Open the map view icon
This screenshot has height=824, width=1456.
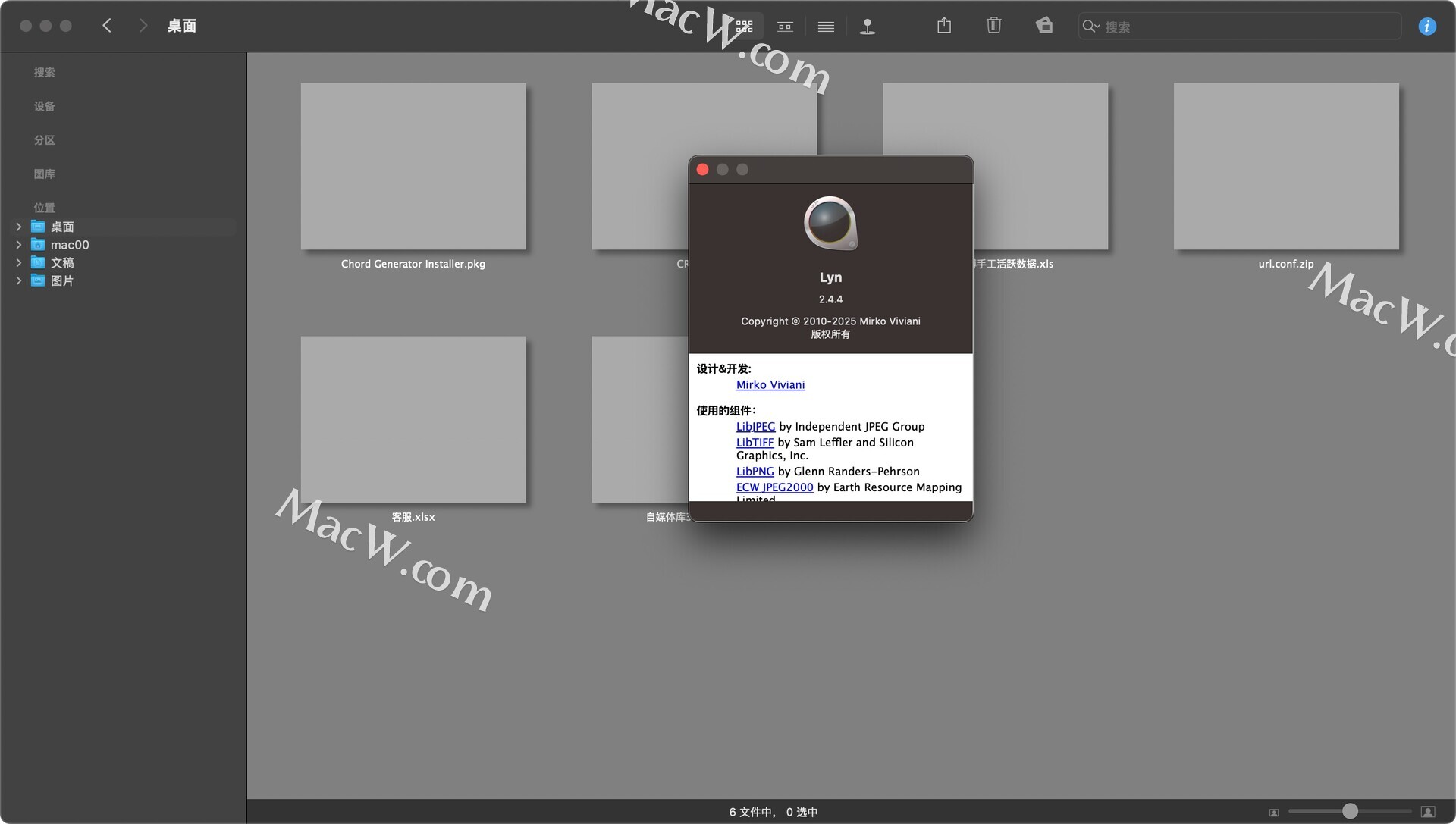click(868, 27)
